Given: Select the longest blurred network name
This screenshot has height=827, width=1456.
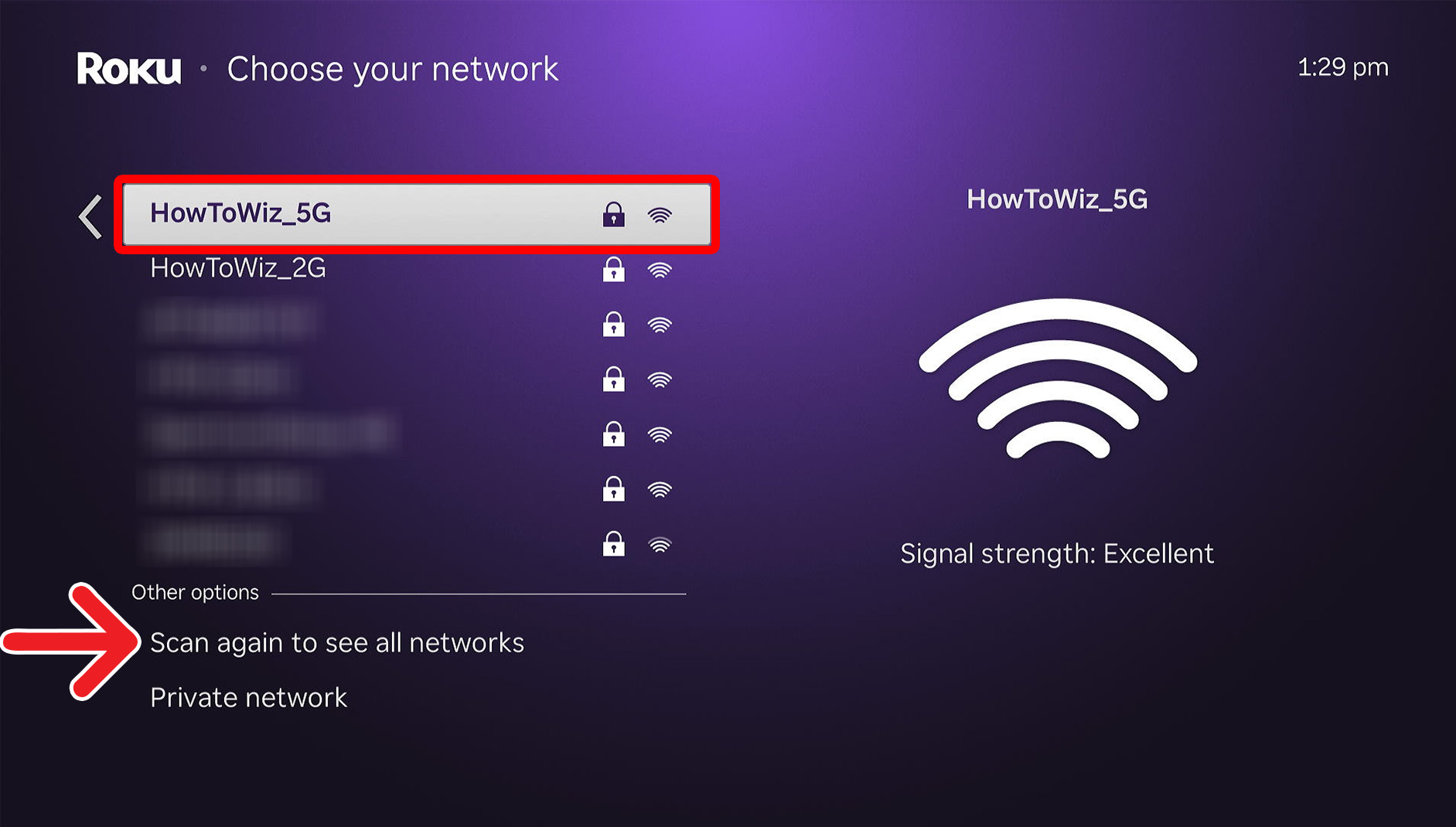Looking at the screenshot, I should [x=271, y=434].
